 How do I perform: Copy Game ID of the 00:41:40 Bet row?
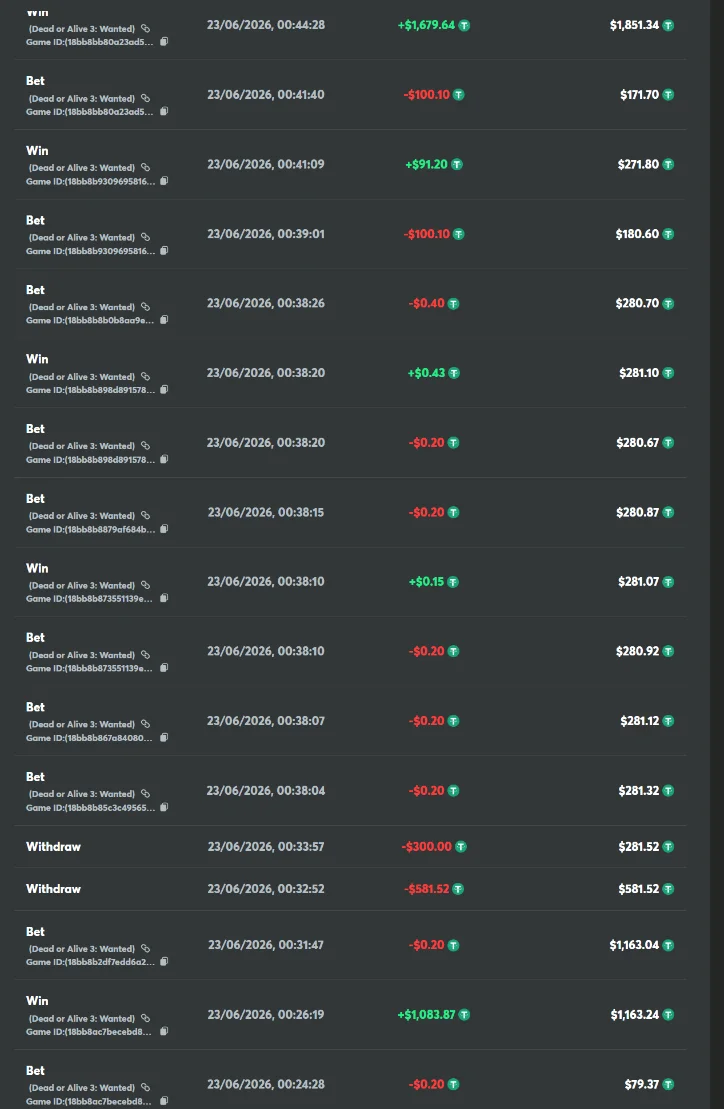coord(164,111)
